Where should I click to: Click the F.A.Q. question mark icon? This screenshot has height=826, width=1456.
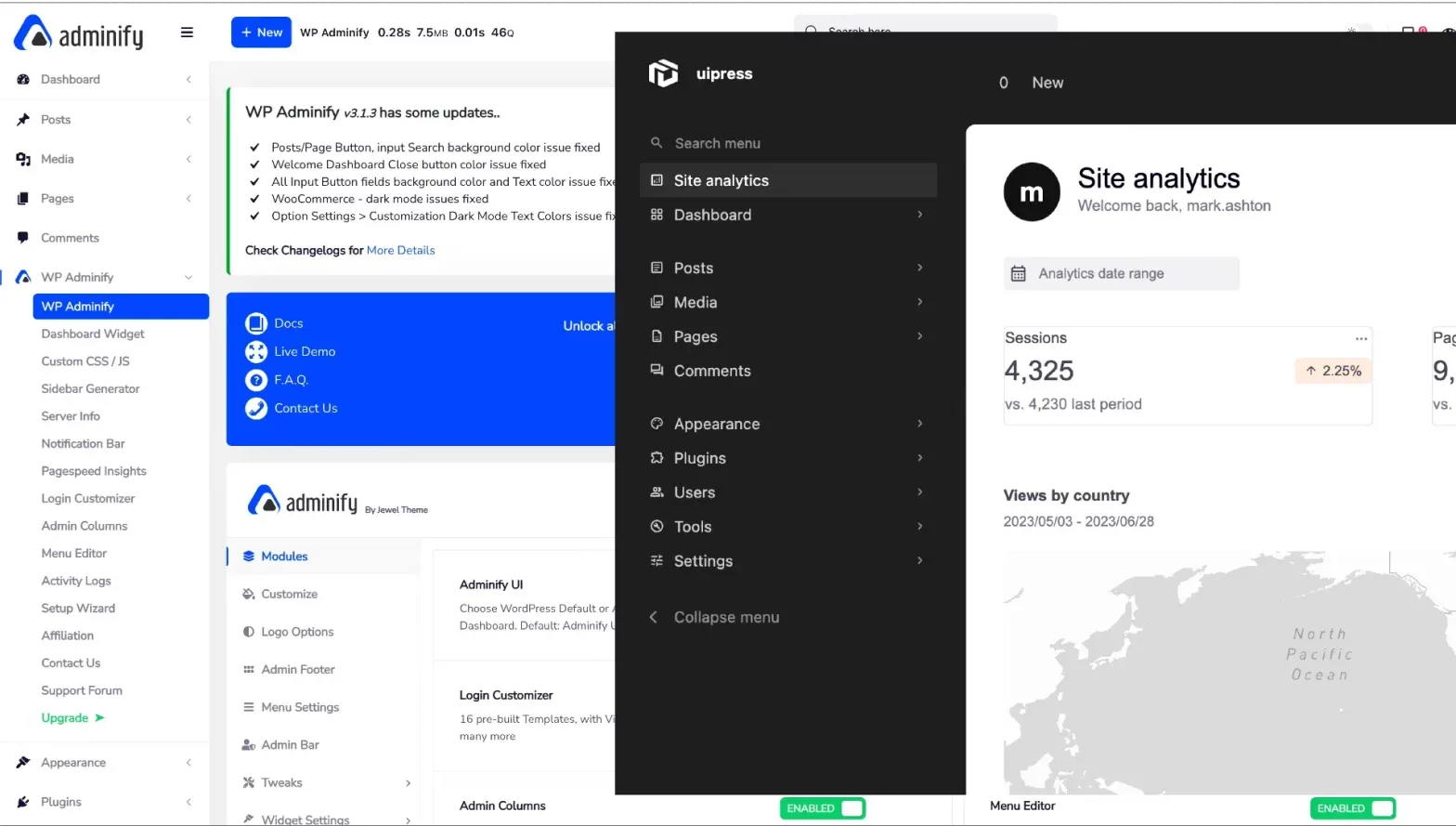click(x=256, y=380)
